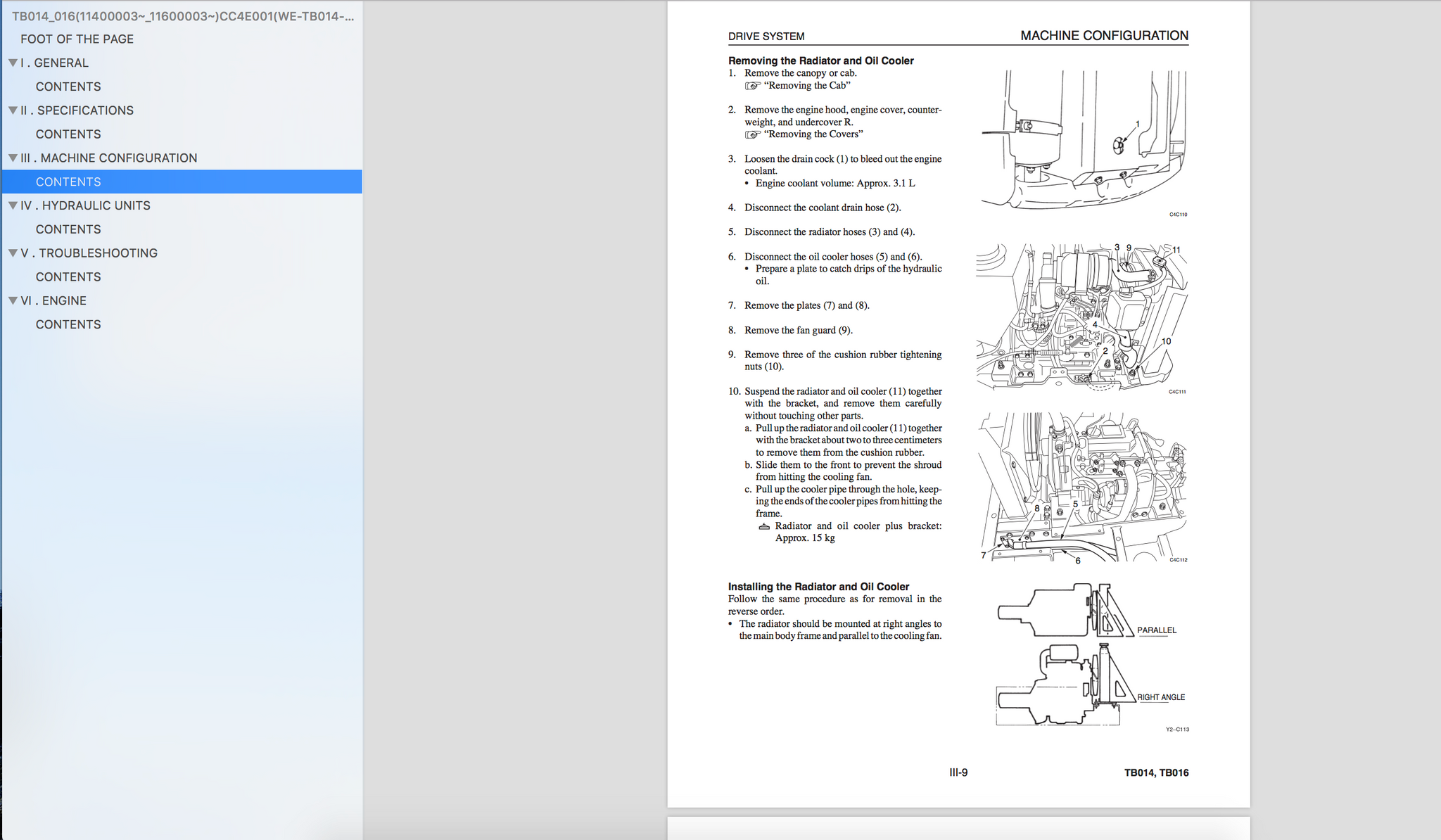The width and height of the screenshot is (1441, 840).
Task: Click the drain cock diagram C4C110
Action: point(1084,141)
